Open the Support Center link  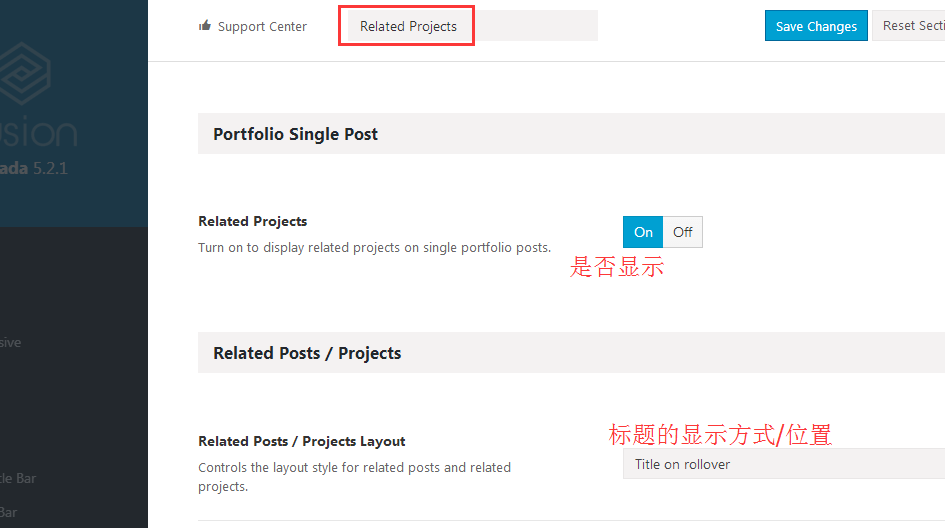(x=262, y=27)
